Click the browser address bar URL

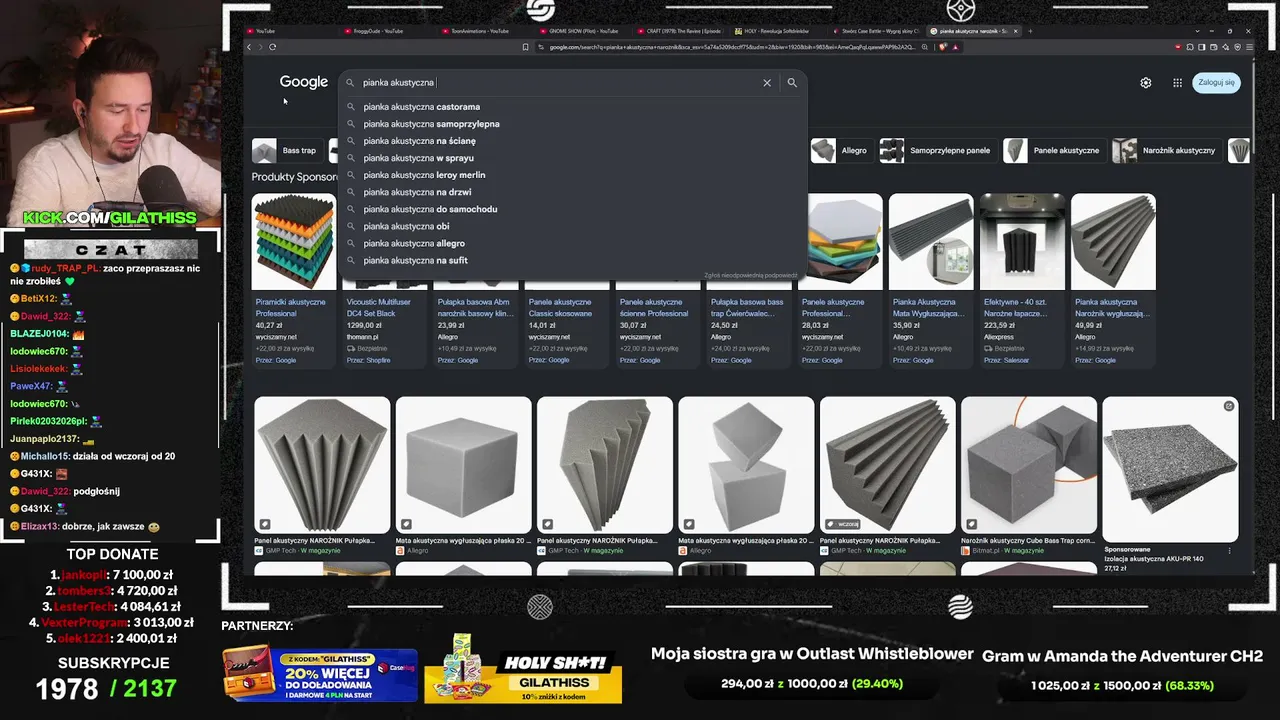tap(732, 47)
